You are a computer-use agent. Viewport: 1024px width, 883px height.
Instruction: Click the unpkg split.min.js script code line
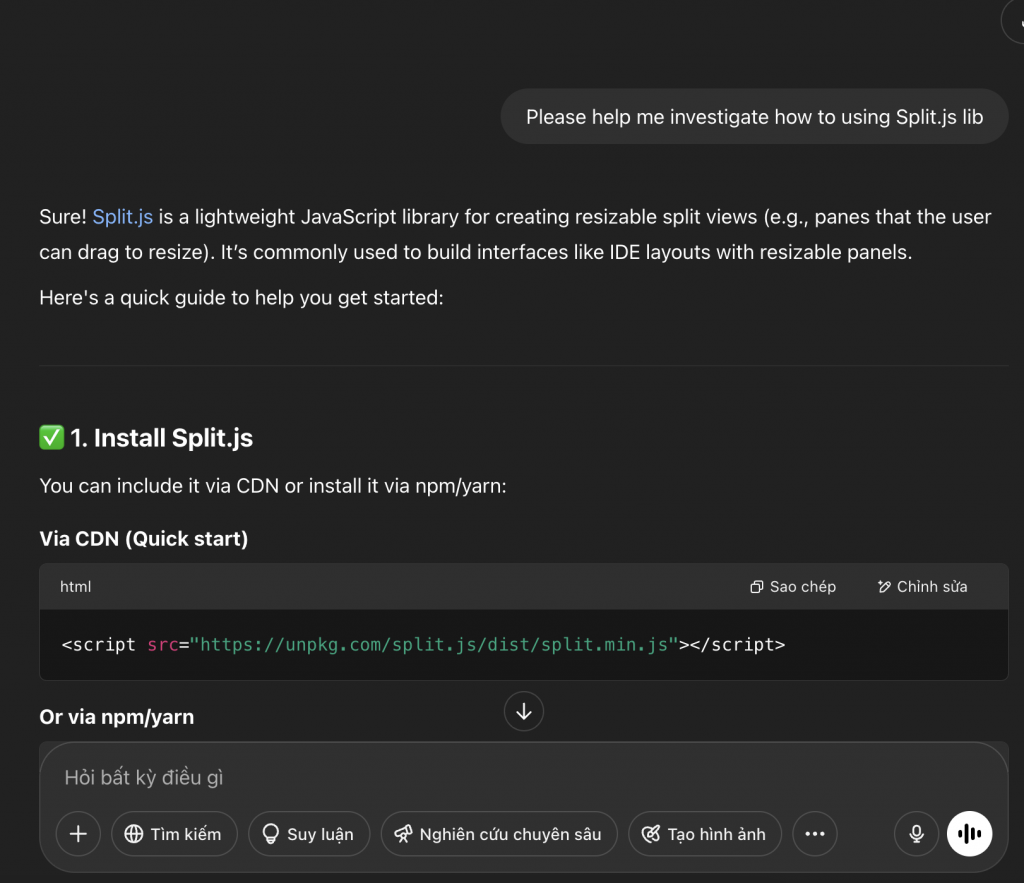[423, 645]
